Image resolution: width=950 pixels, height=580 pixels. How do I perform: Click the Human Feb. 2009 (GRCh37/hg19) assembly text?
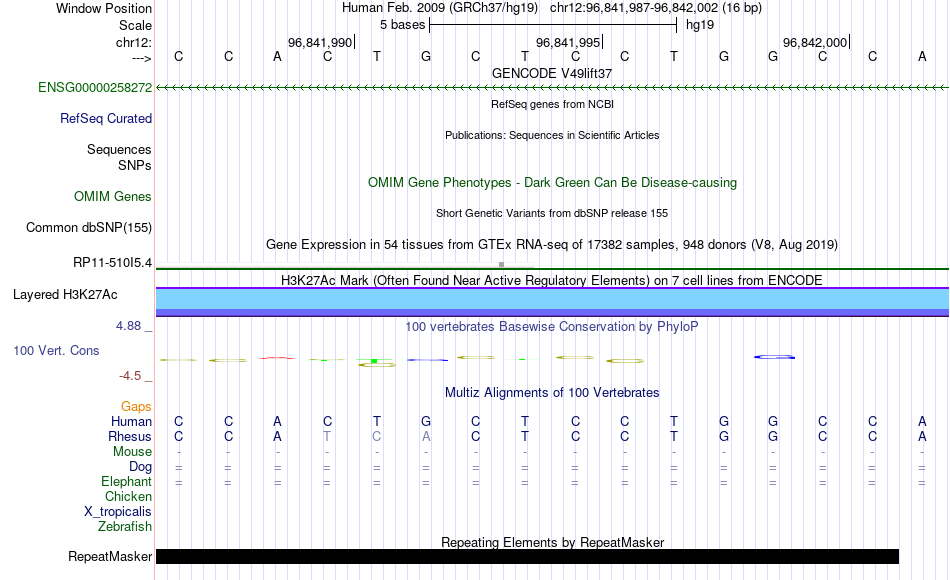point(440,8)
